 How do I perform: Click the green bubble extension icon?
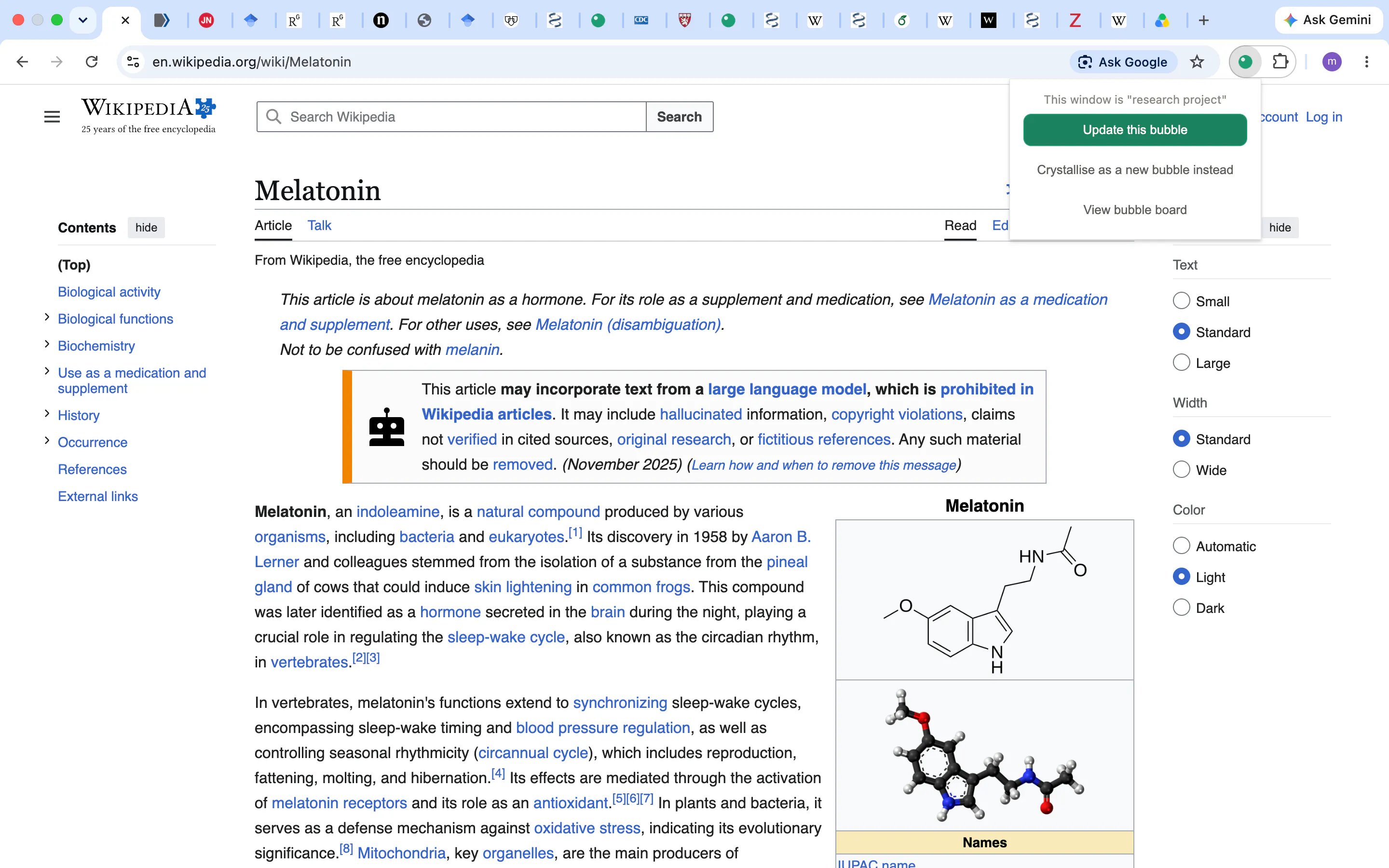coord(1245,61)
